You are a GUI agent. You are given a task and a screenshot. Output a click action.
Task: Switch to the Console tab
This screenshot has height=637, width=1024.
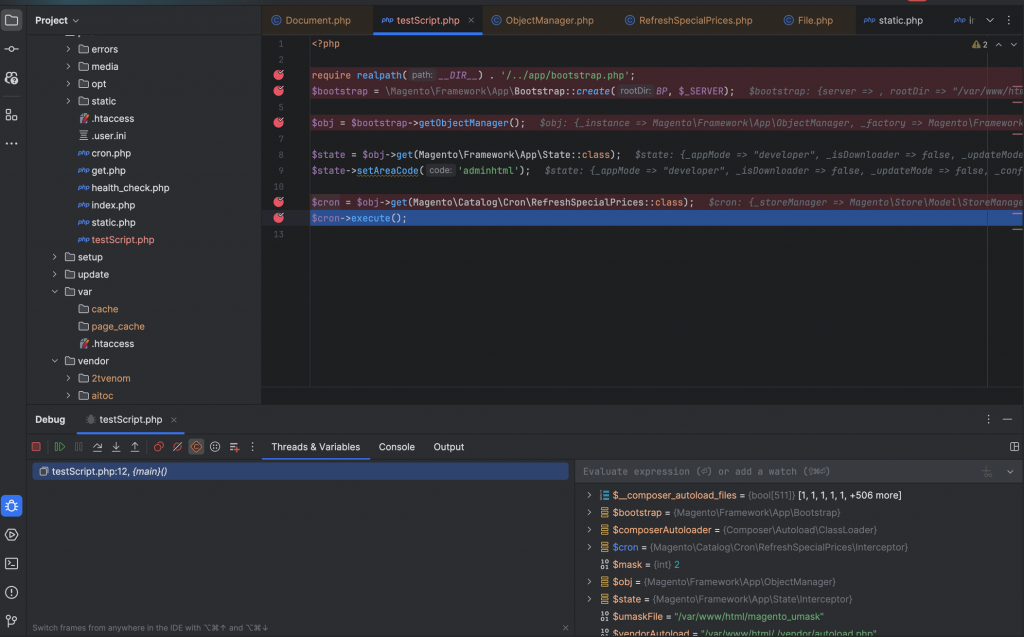click(x=396, y=447)
